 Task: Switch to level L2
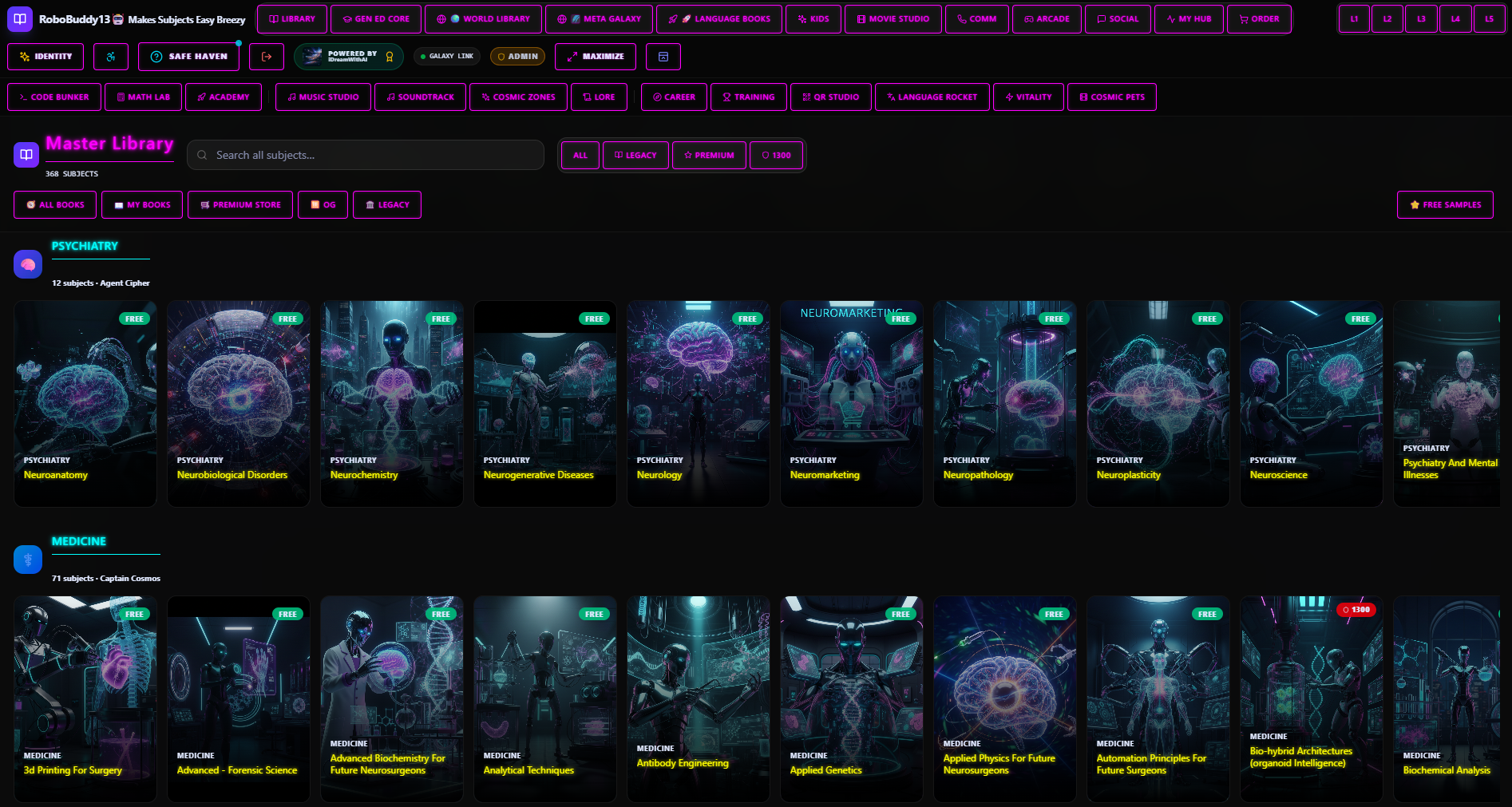point(1387,19)
